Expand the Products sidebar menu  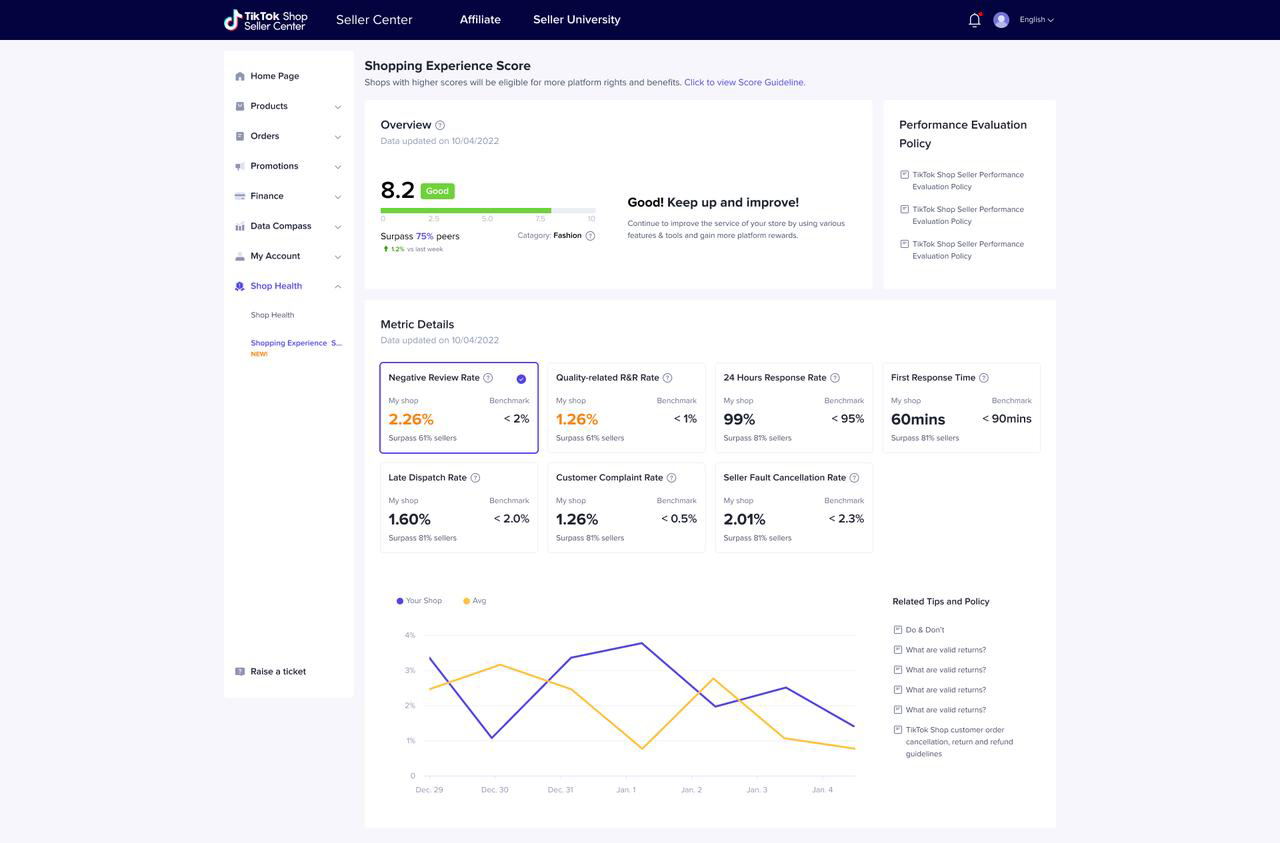pos(289,106)
